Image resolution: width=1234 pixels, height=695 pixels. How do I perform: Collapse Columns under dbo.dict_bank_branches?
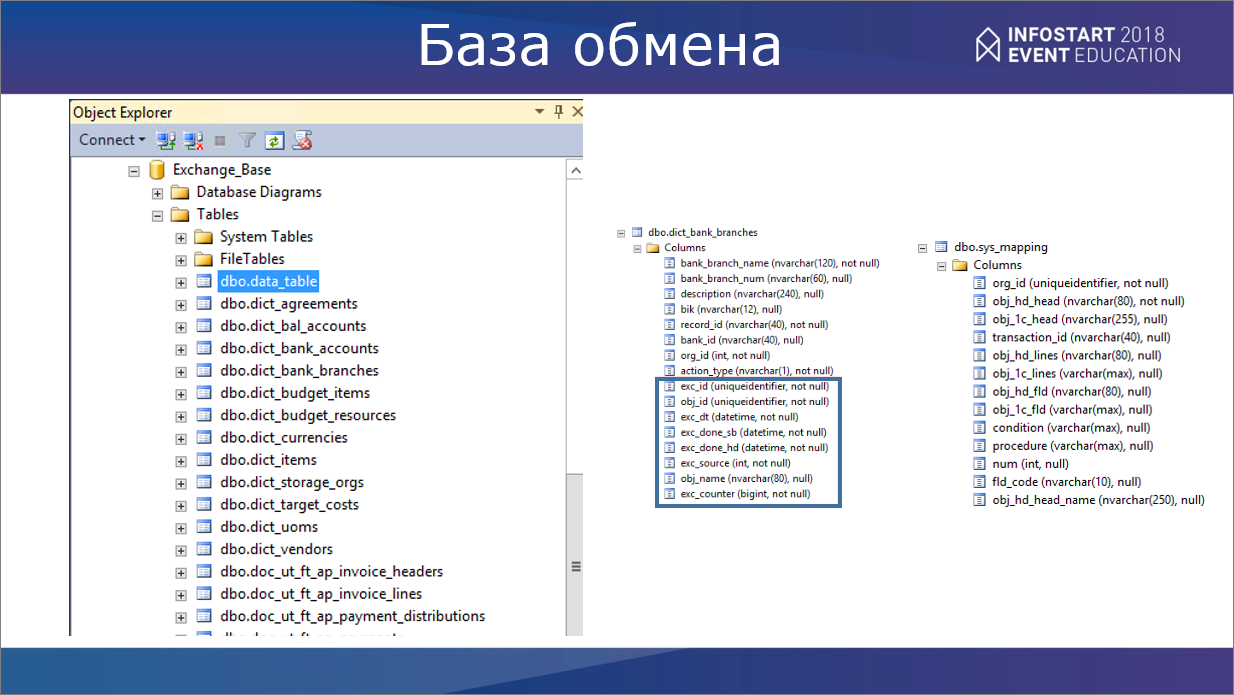pos(637,249)
